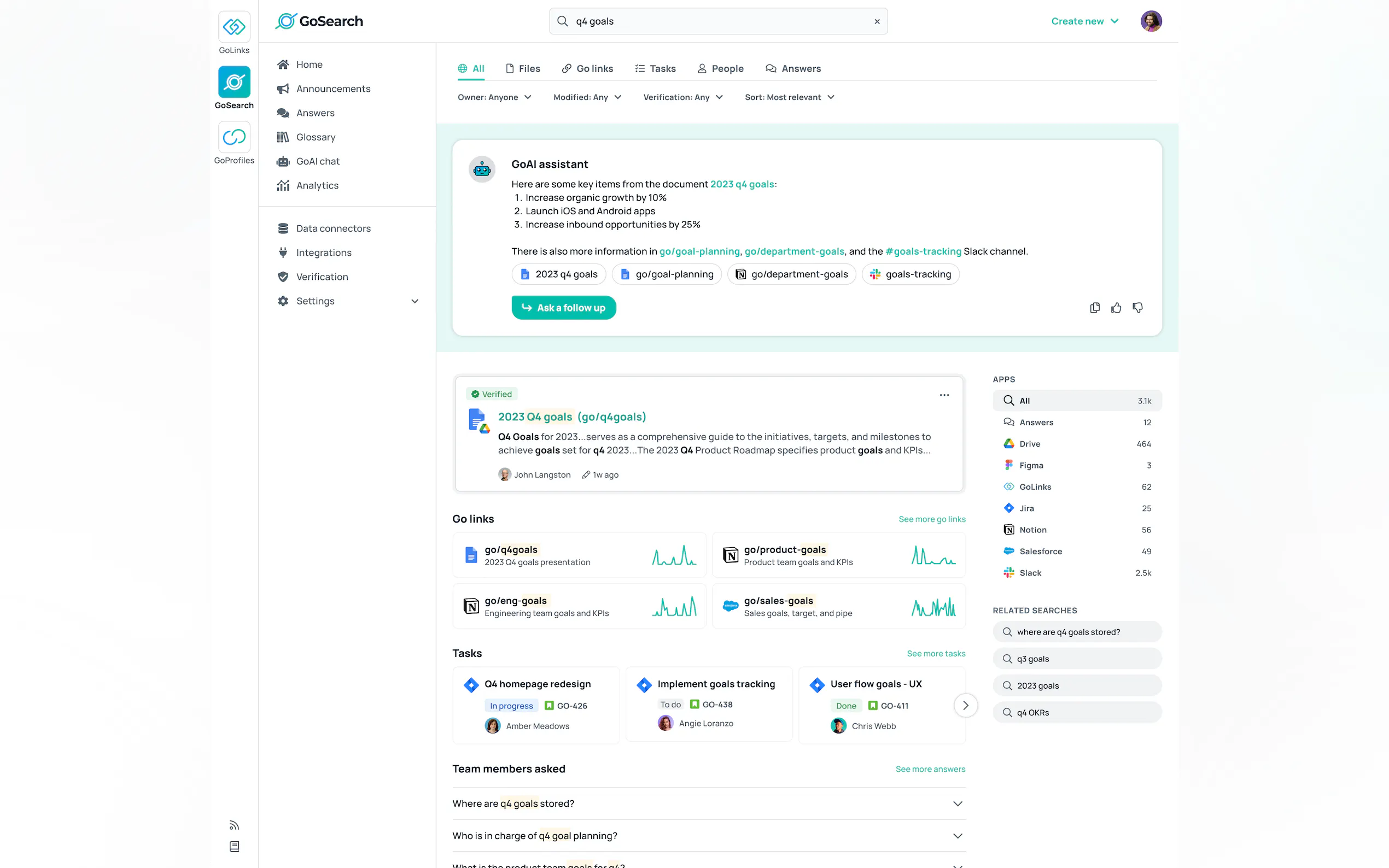This screenshot has height=868, width=1389.
Task: Click See more go links
Action: pos(931,519)
